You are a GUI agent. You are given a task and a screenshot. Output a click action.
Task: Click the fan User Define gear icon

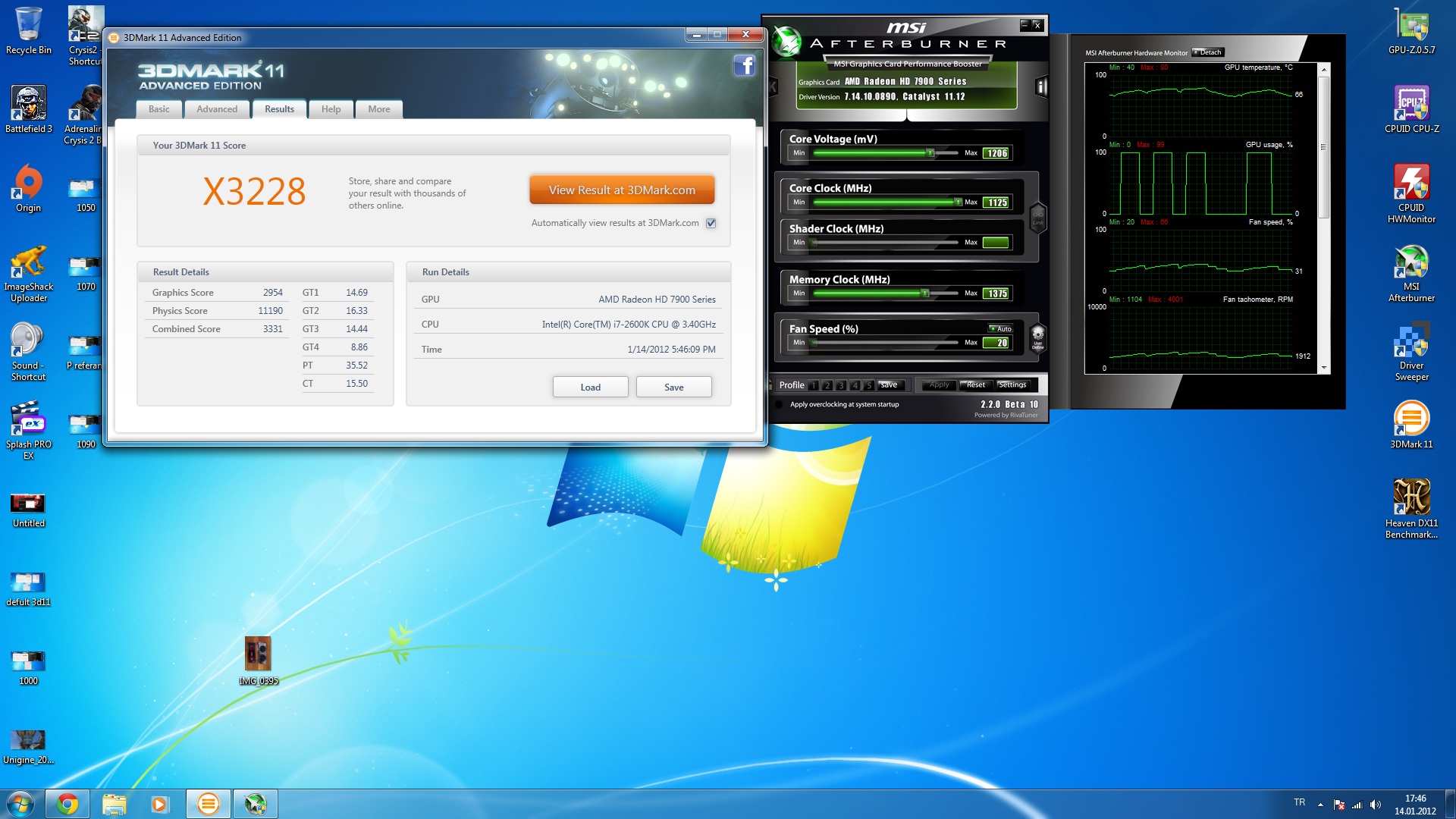click(x=1037, y=335)
